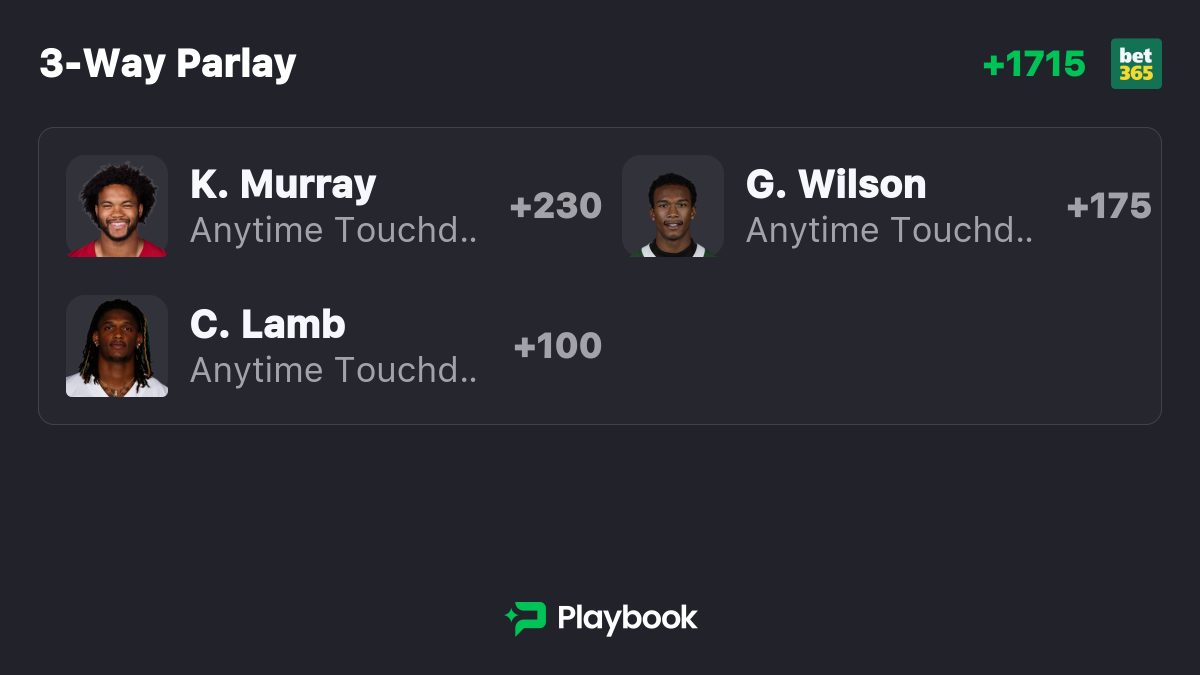Expand Wilson's truncated Anytime Touchdown label
This screenshot has width=1200, height=675.
pos(890,230)
